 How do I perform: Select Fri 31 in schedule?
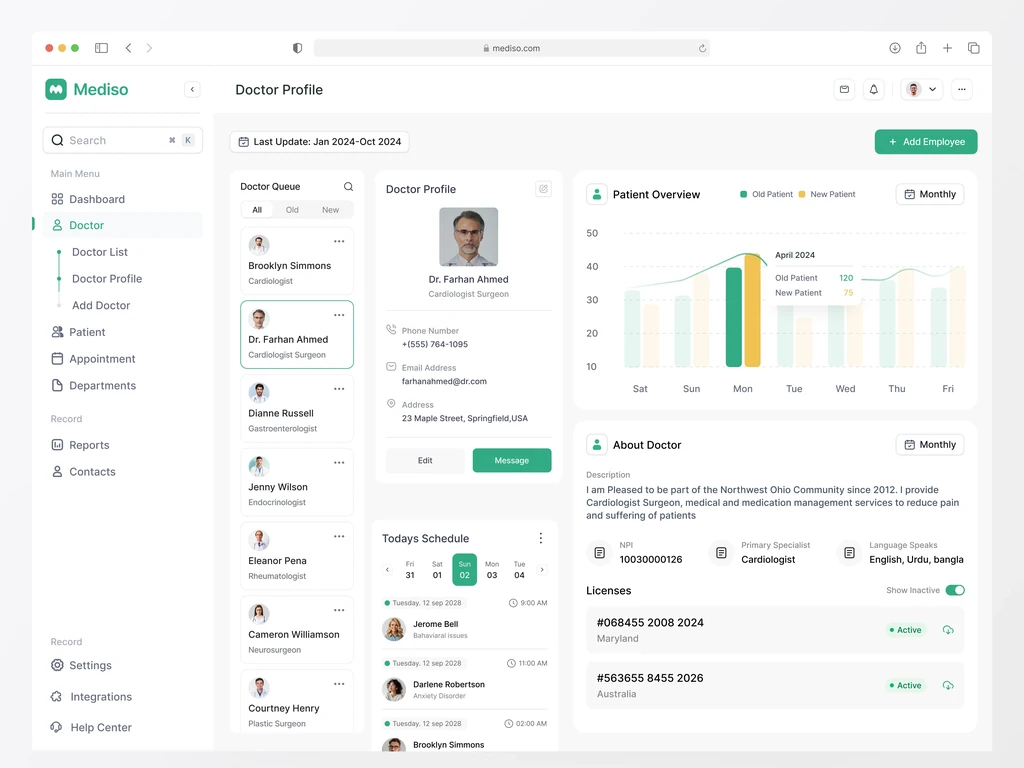point(410,570)
